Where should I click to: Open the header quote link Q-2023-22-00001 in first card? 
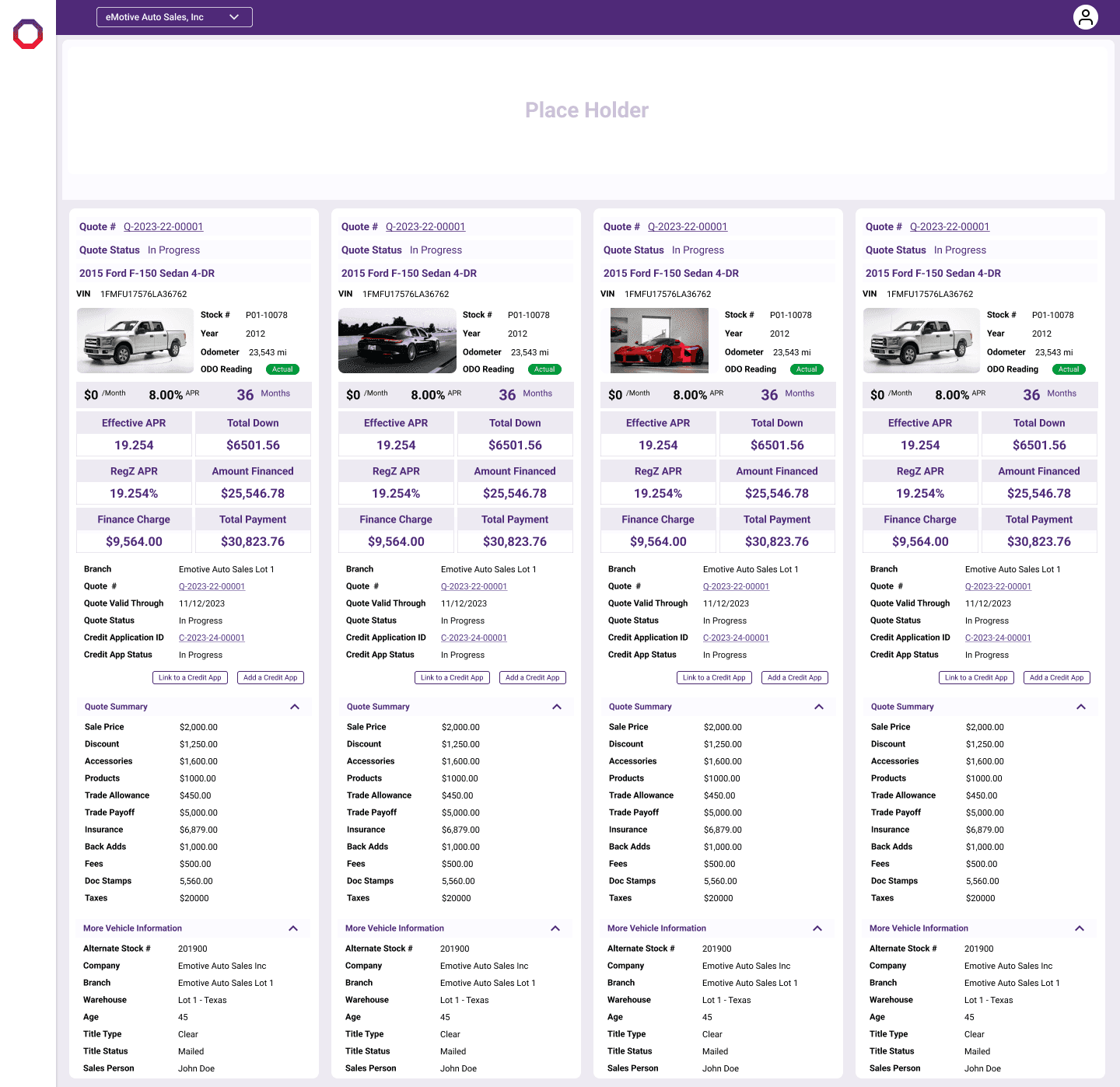[x=163, y=227]
